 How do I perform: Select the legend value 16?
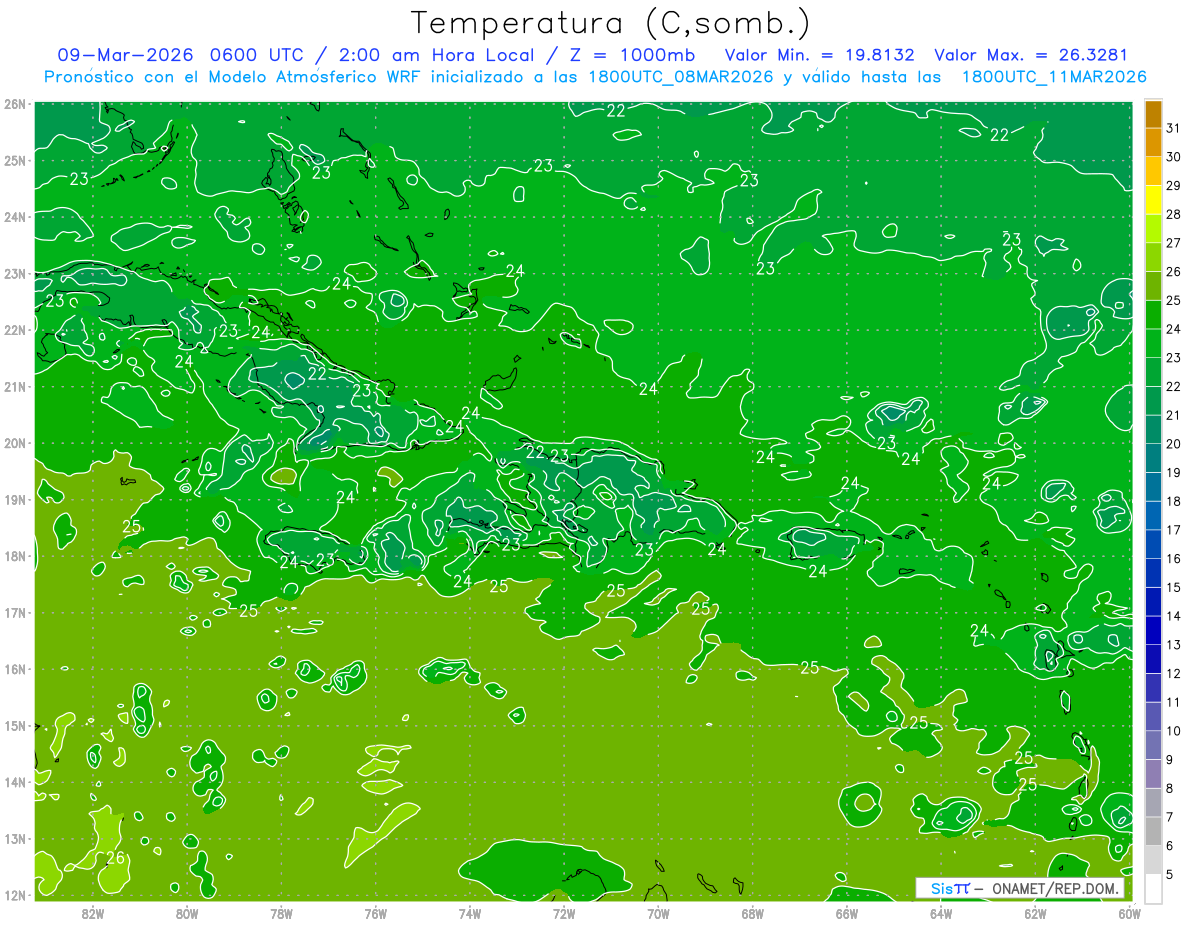click(1173, 559)
